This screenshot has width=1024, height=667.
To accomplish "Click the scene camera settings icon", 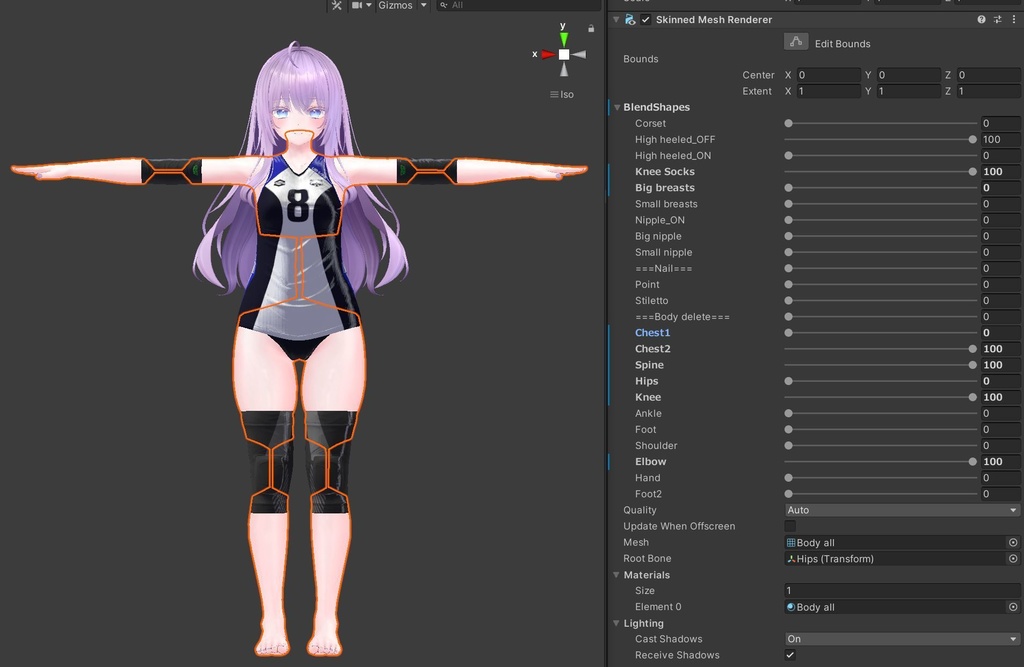I will (x=357, y=5).
